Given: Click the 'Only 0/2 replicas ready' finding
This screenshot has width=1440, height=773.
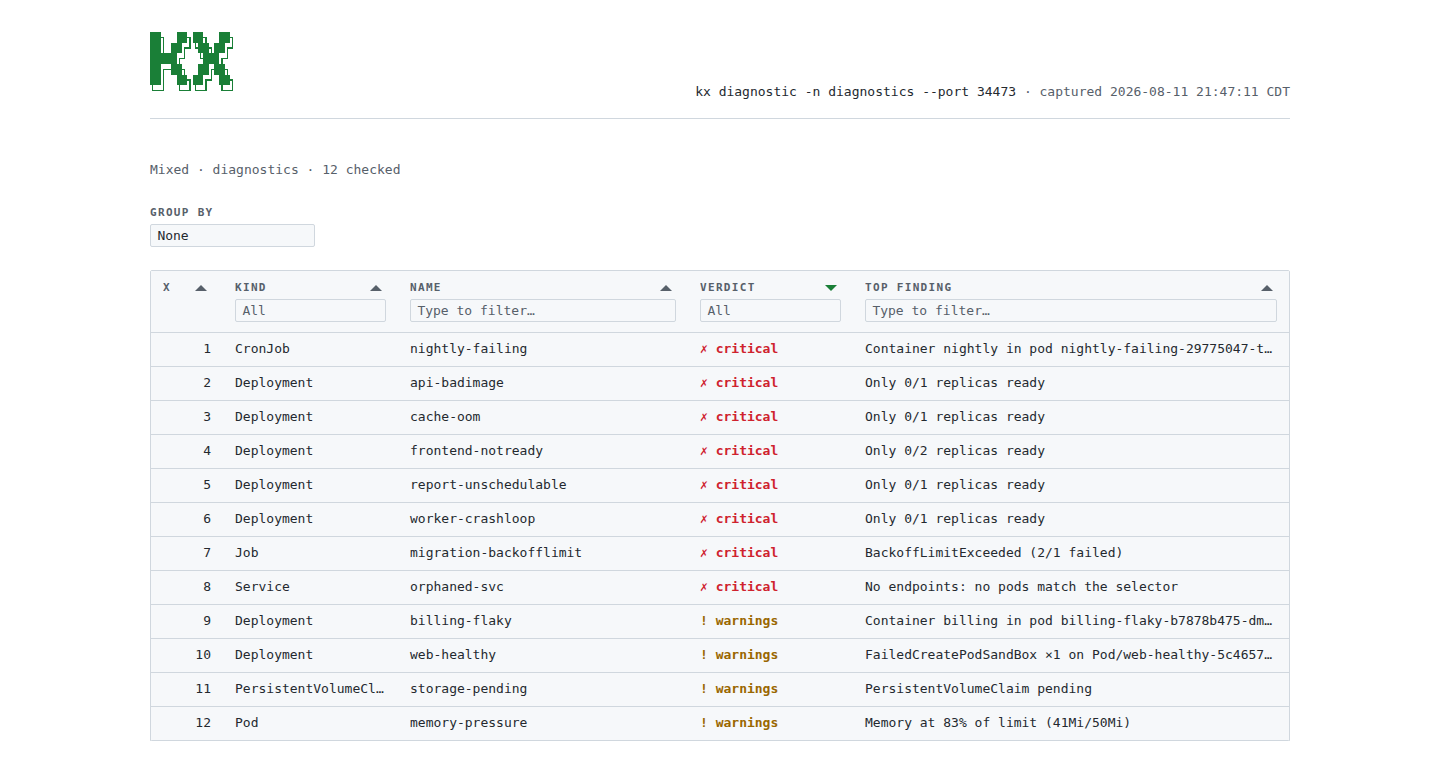Looking at the screenshot, I should [955, 451].
